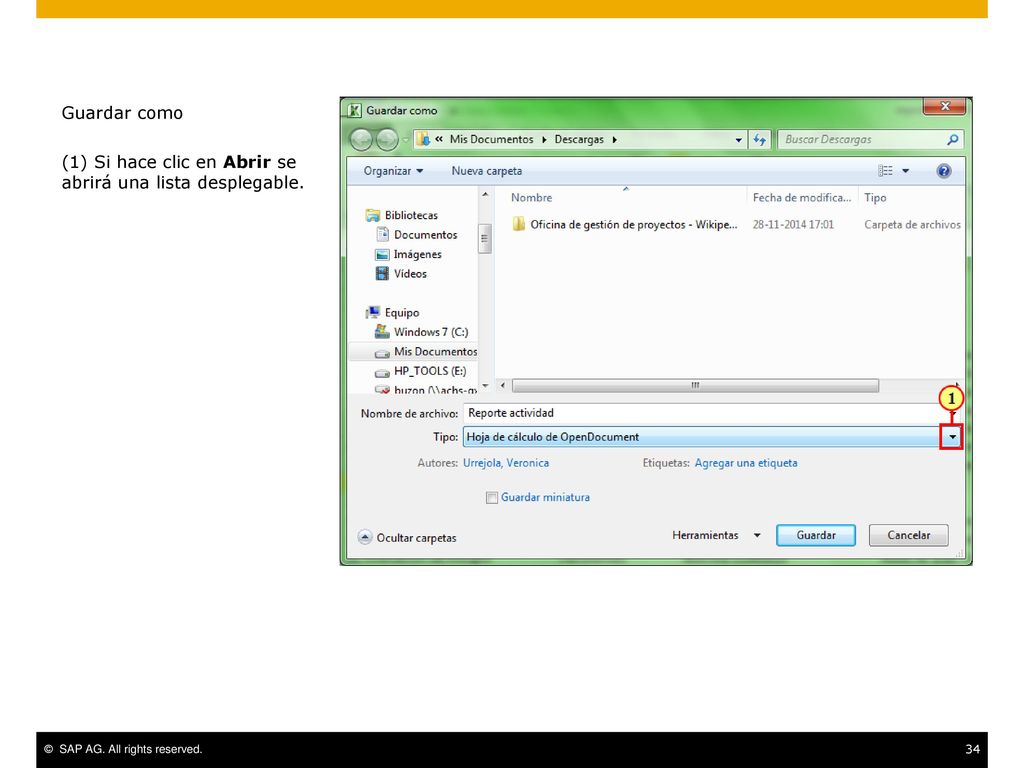Click the Agregar una etiqueta link
The width and height of the screenshot is (1024, 768).
click(x=746, y=463)
